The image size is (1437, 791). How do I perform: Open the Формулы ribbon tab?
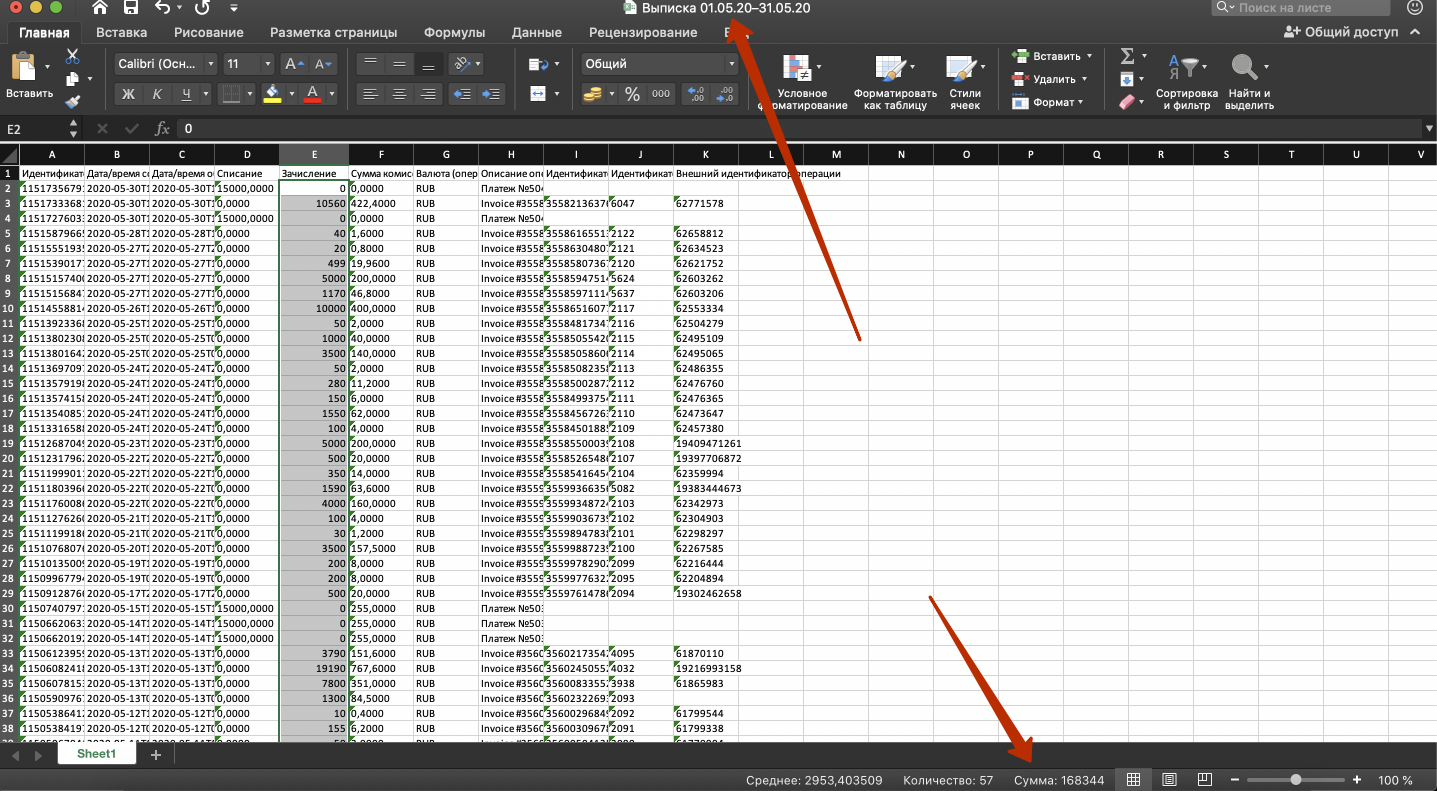click(x=455, y=32)
